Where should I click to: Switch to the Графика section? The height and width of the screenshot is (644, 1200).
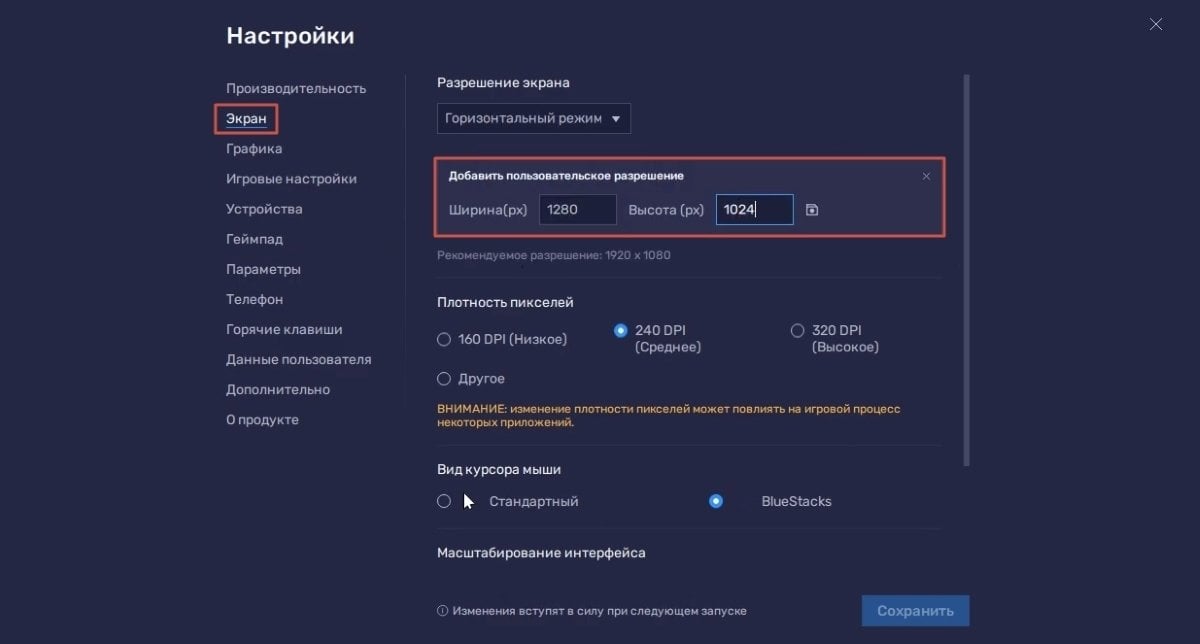point(254,149)
